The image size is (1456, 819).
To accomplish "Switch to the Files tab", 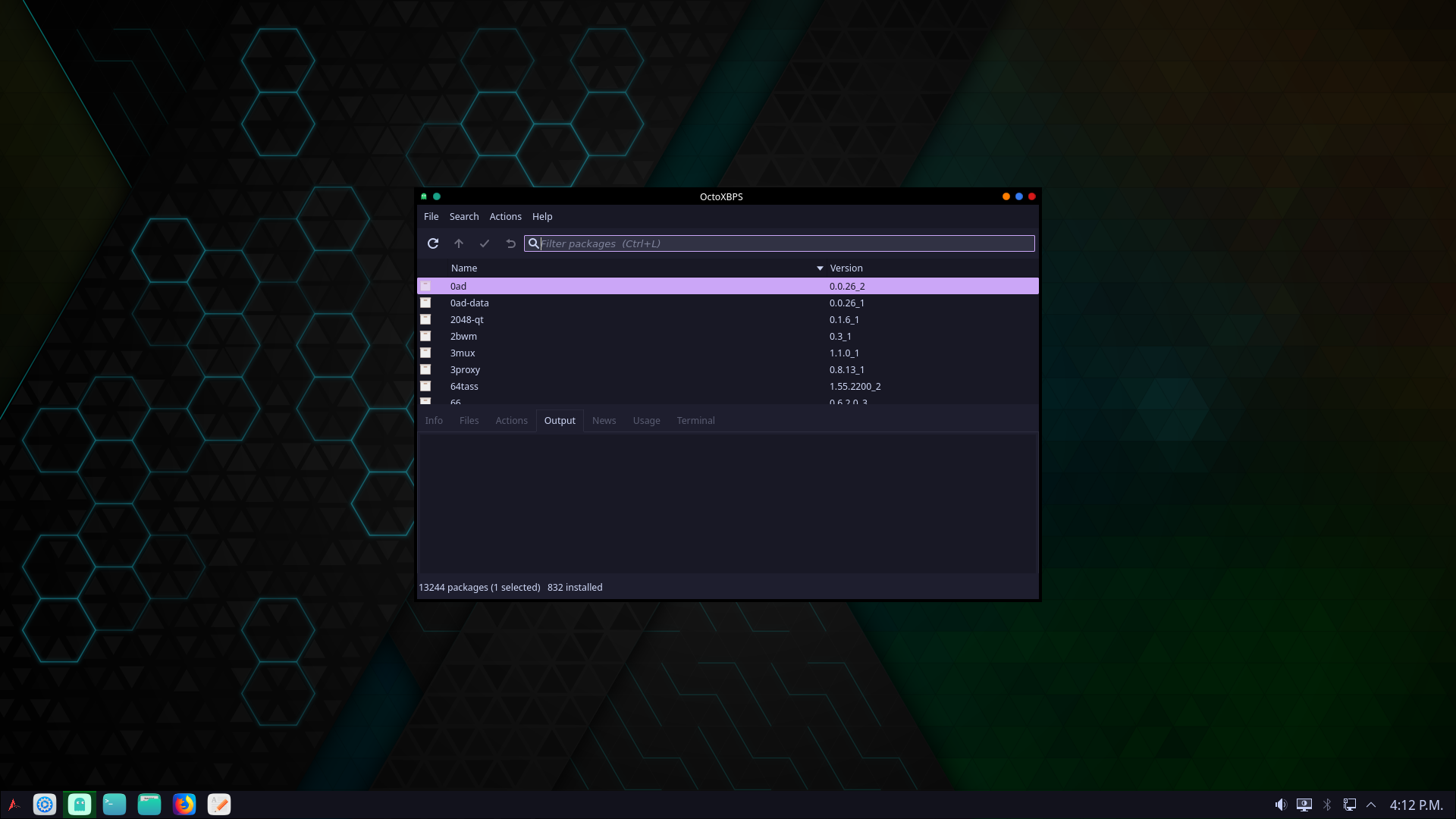I will 469,421.
